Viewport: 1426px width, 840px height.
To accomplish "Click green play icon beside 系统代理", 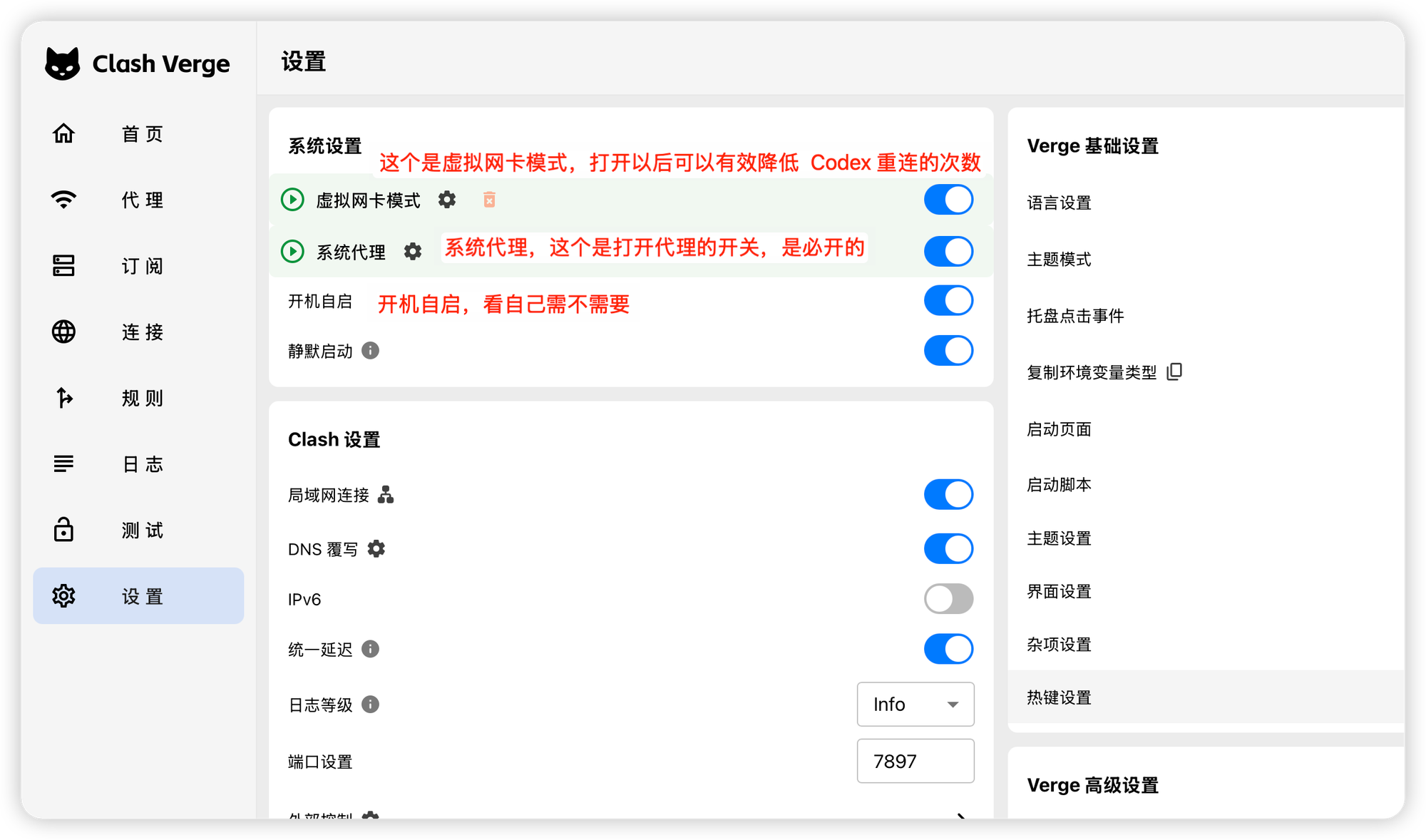I will pos(292,251).
